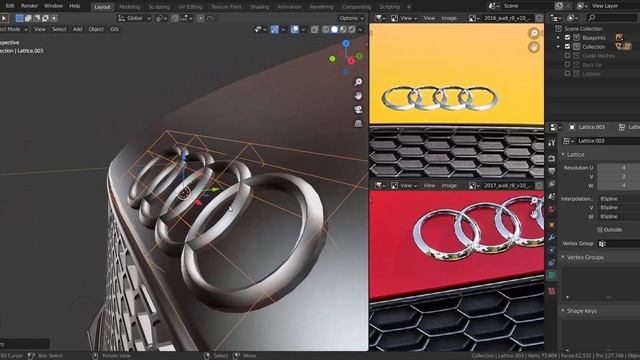The image size is (640, 360).
Task: Open the View Layer properties tab
Action: [x=552, y=184]
